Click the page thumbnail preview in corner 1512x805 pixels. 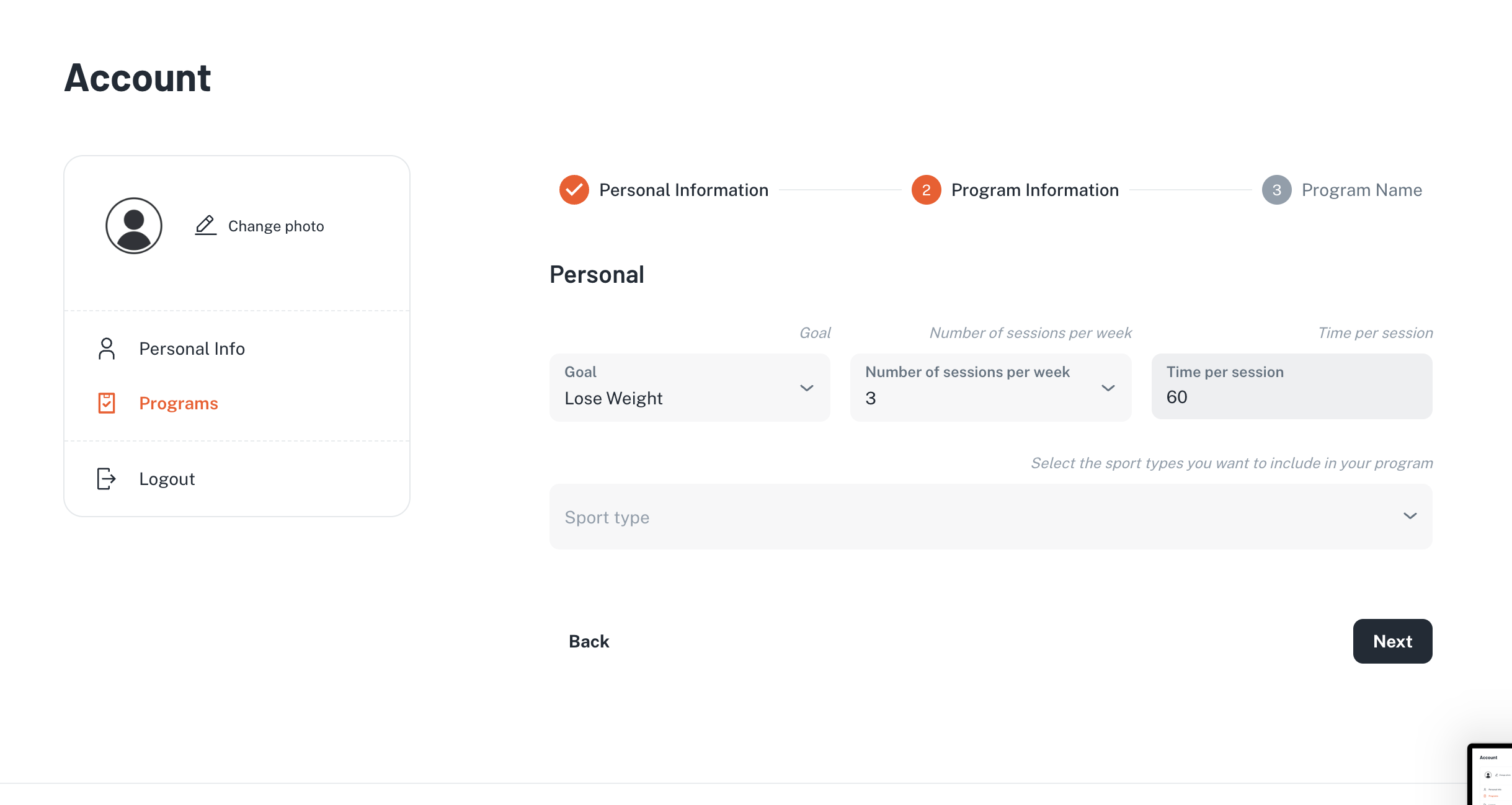[x=1491, y=775]
